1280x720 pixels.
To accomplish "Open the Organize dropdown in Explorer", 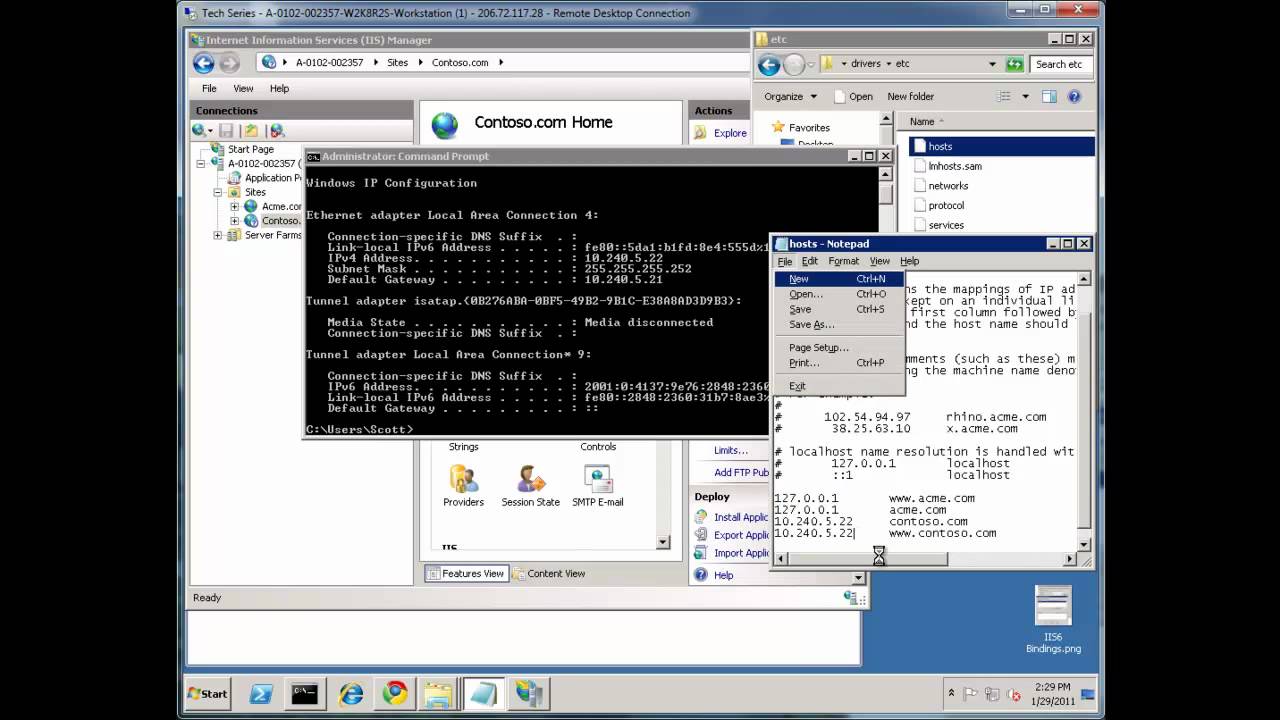I will click(x=790, y=96).
